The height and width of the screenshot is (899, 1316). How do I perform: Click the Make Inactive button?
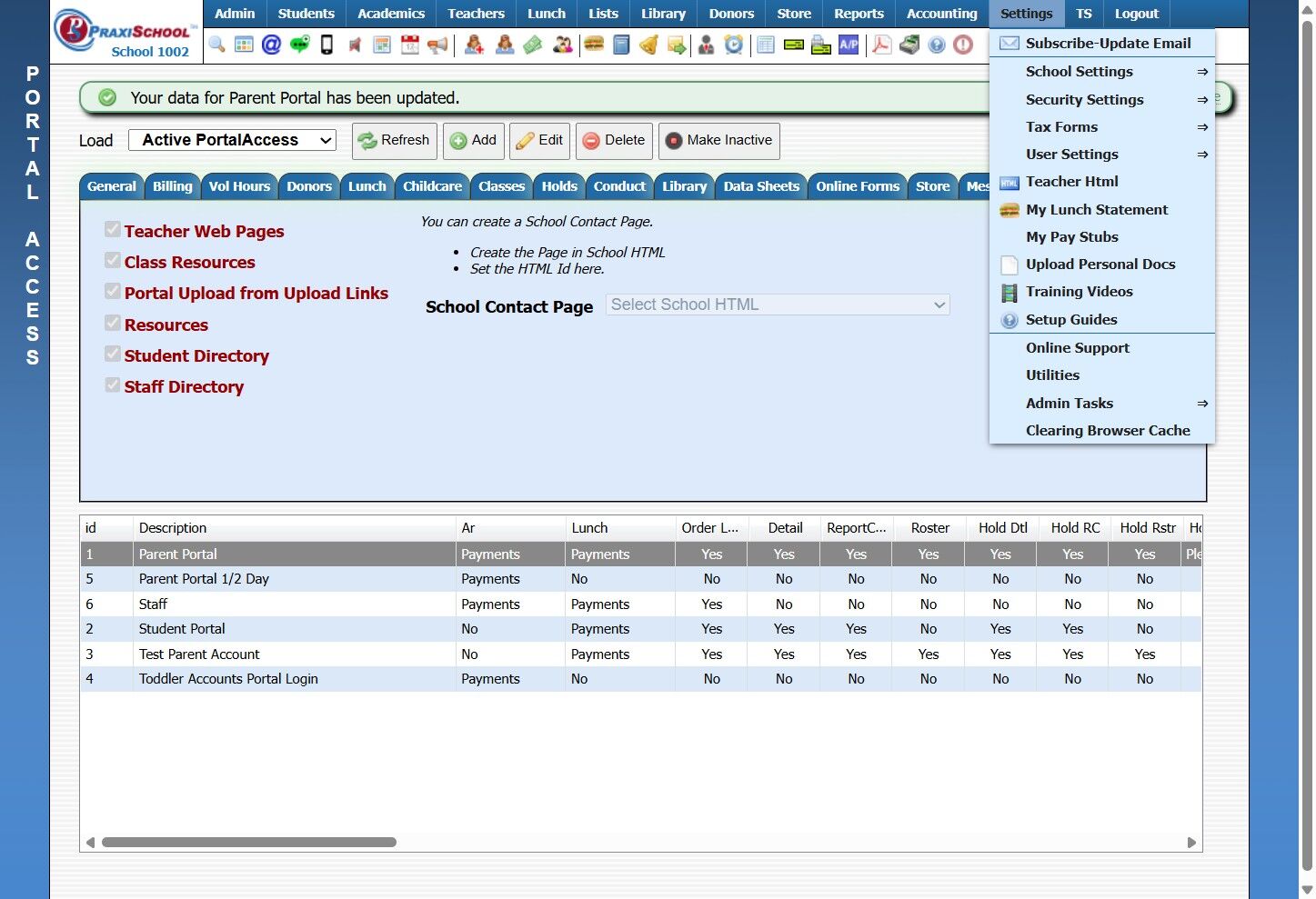pos(718,141)
